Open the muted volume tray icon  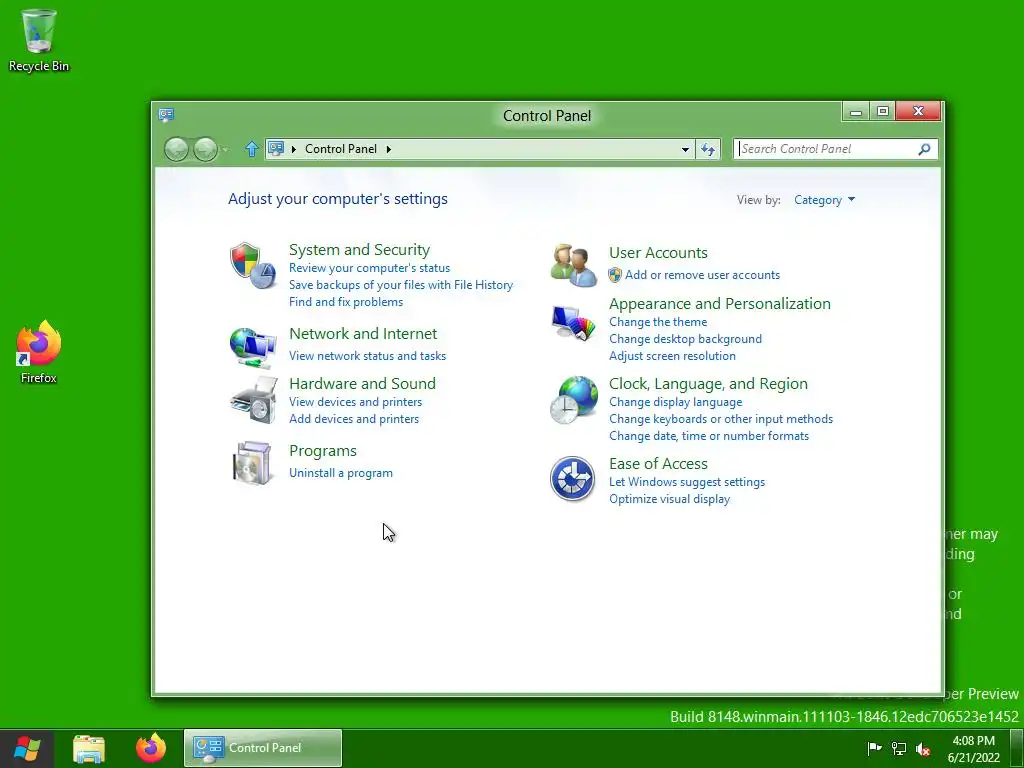tap(923, 749)
